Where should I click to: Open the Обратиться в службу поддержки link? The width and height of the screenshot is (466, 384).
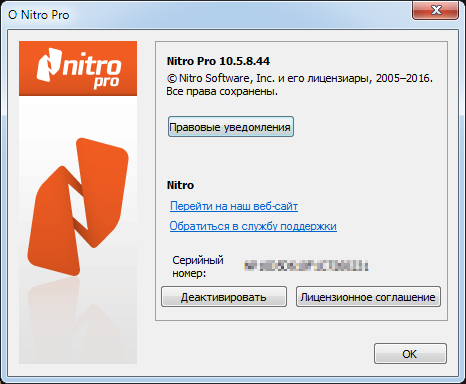coord(253,226)
